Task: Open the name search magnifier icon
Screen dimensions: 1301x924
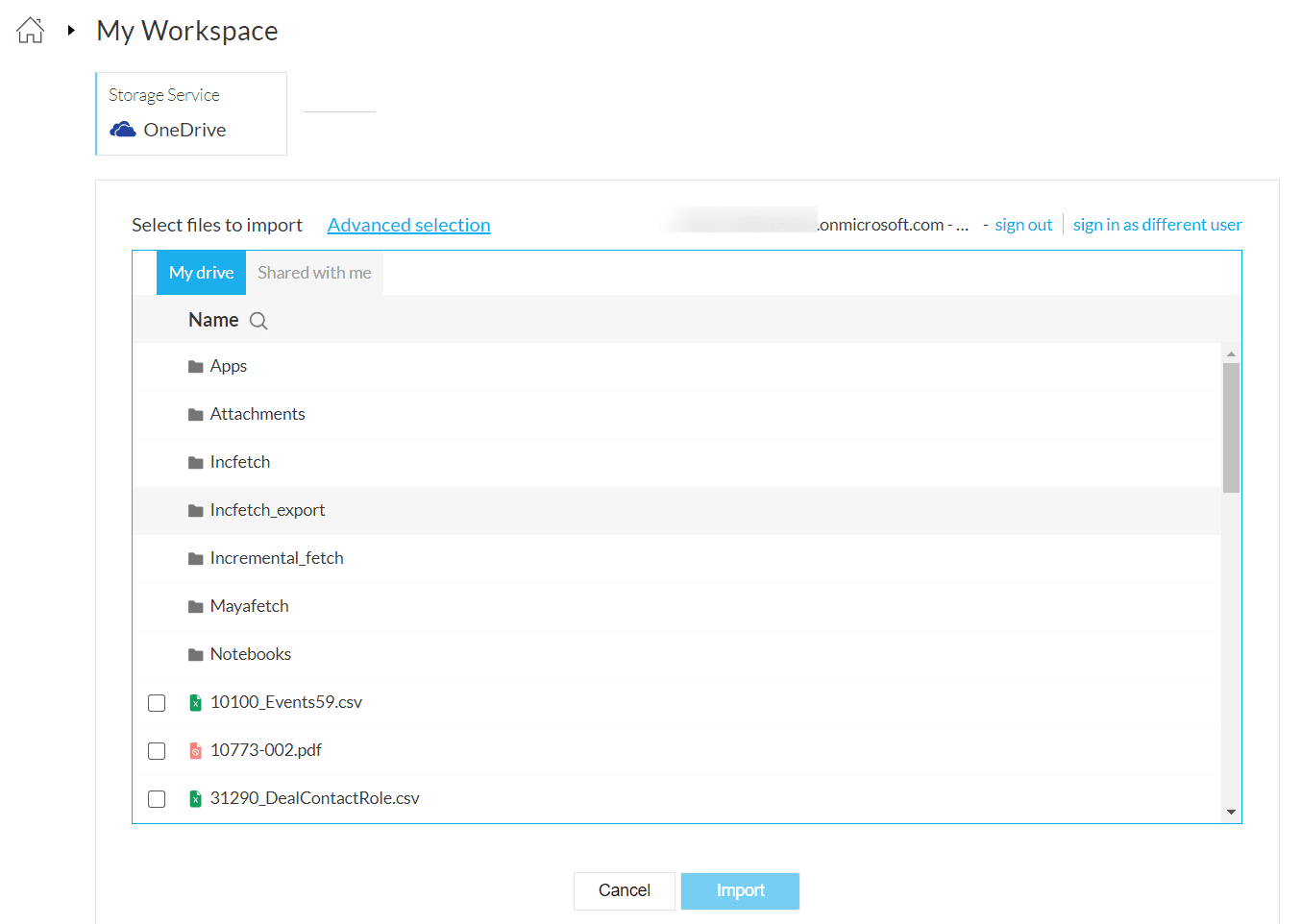Action: click(x=258, y=321)
